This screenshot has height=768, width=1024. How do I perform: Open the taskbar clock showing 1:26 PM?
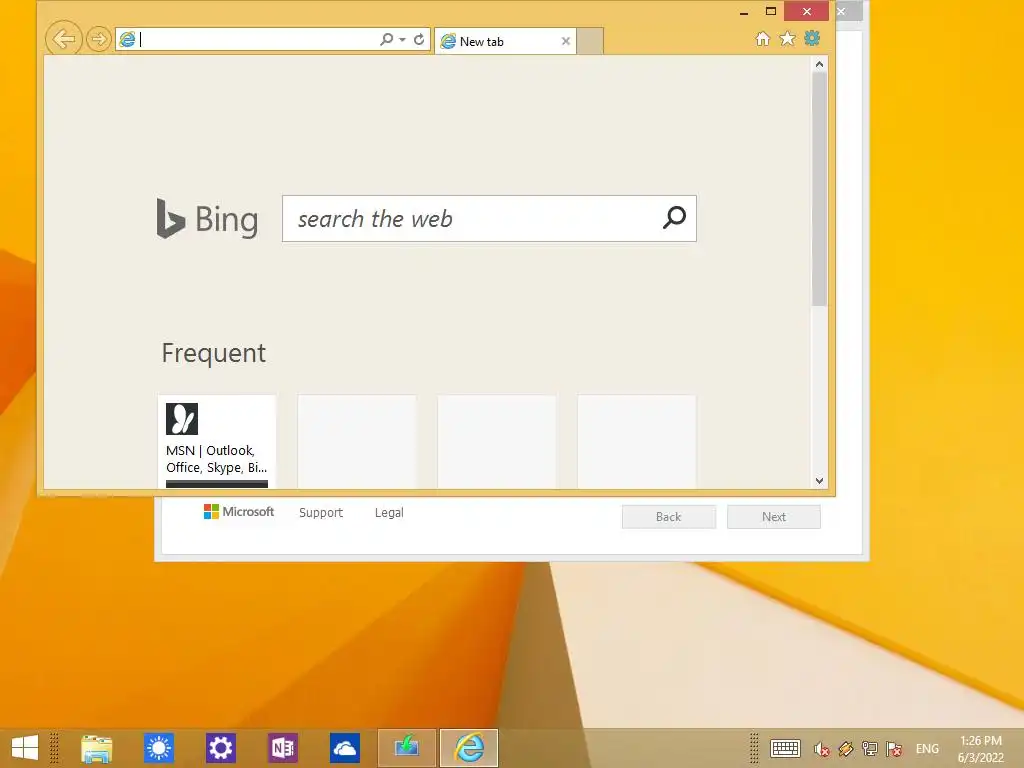[980, 748]
